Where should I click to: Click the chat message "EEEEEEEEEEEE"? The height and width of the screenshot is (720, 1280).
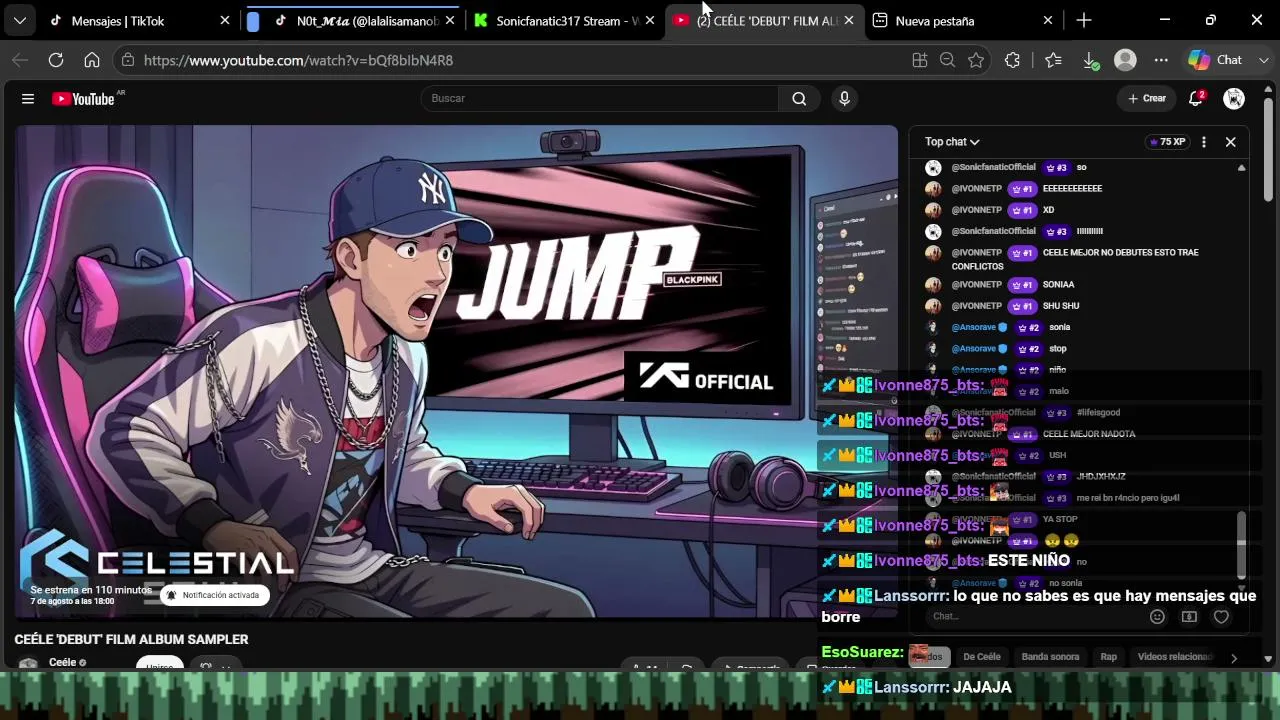1072,189
